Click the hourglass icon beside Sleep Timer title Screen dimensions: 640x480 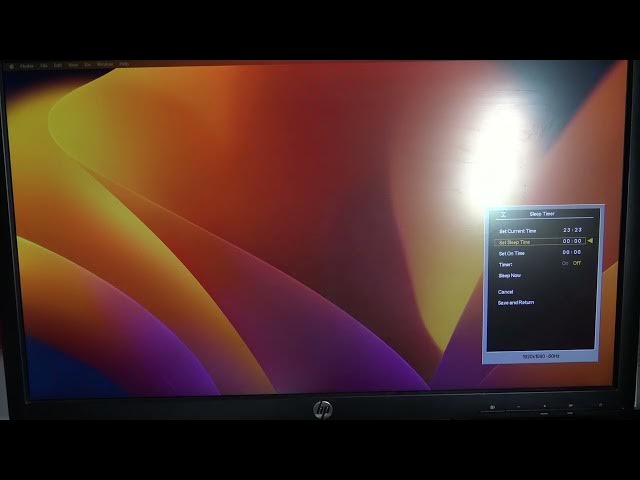click(503, 214)
